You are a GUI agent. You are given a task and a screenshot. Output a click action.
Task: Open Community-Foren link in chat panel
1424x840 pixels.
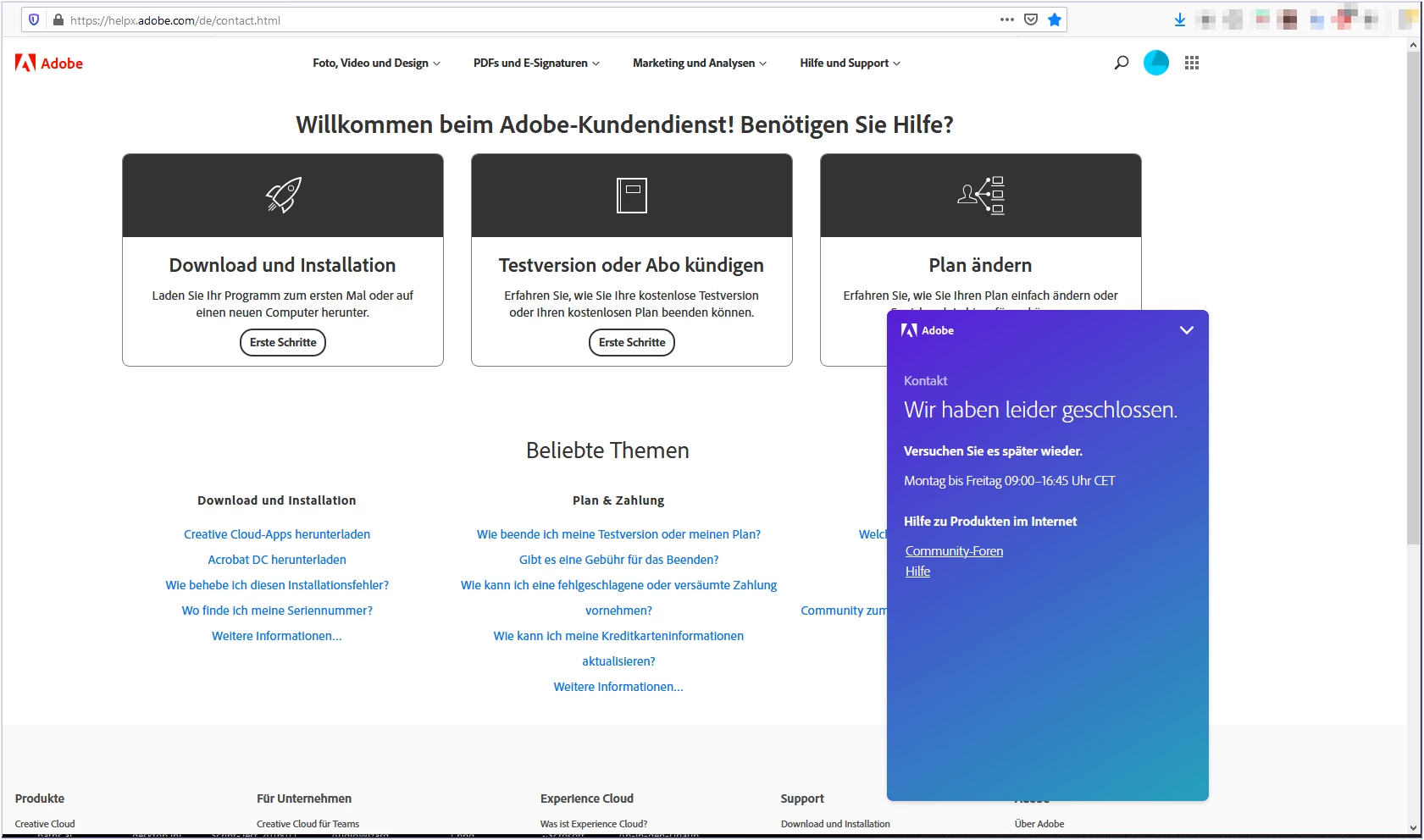tap(954, 551)
